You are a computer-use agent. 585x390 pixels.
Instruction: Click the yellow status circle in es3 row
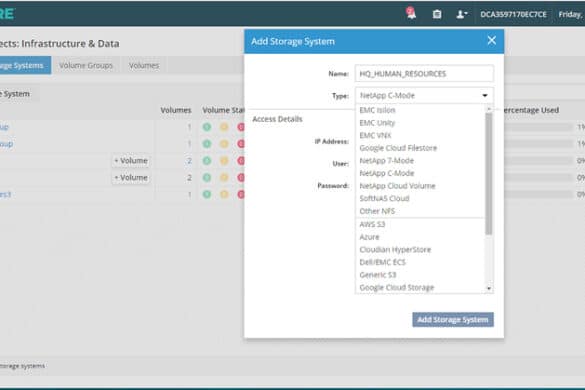224,194
